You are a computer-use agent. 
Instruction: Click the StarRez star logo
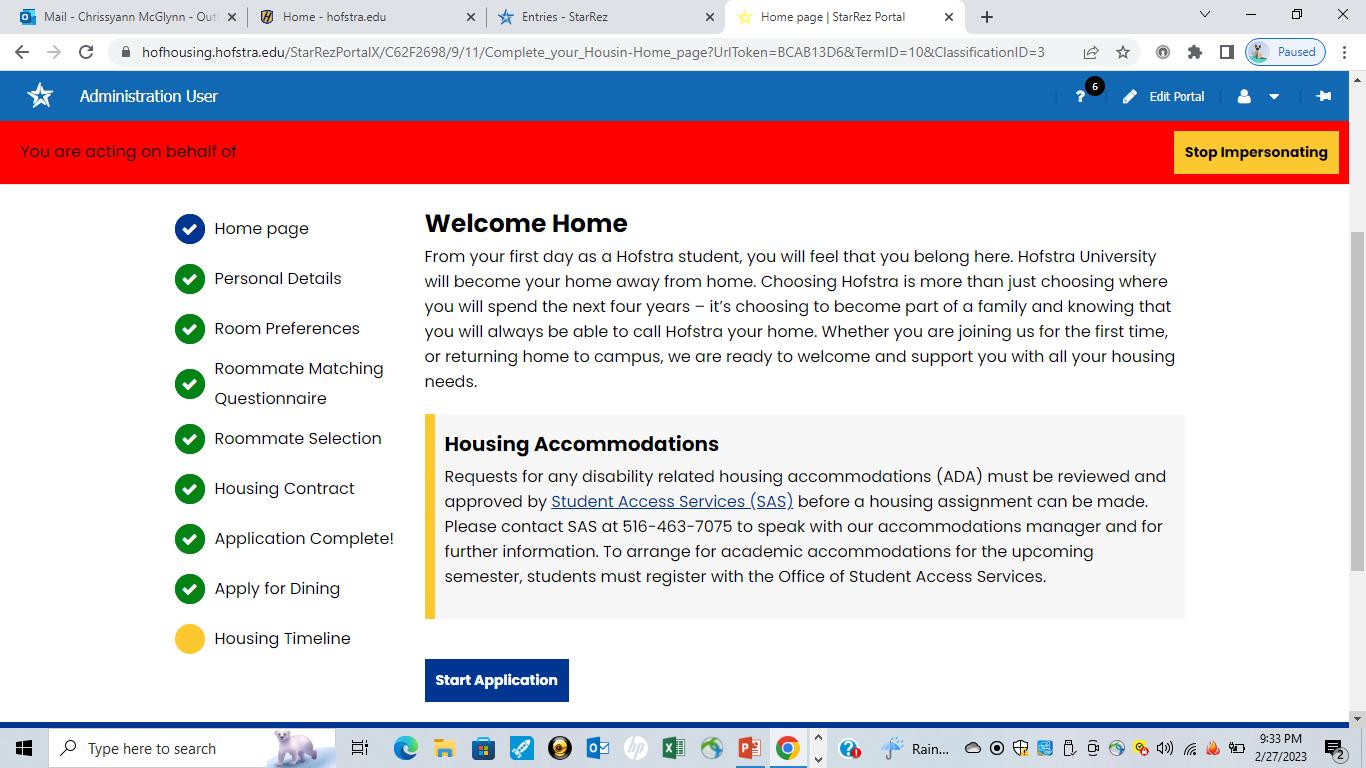40,96
